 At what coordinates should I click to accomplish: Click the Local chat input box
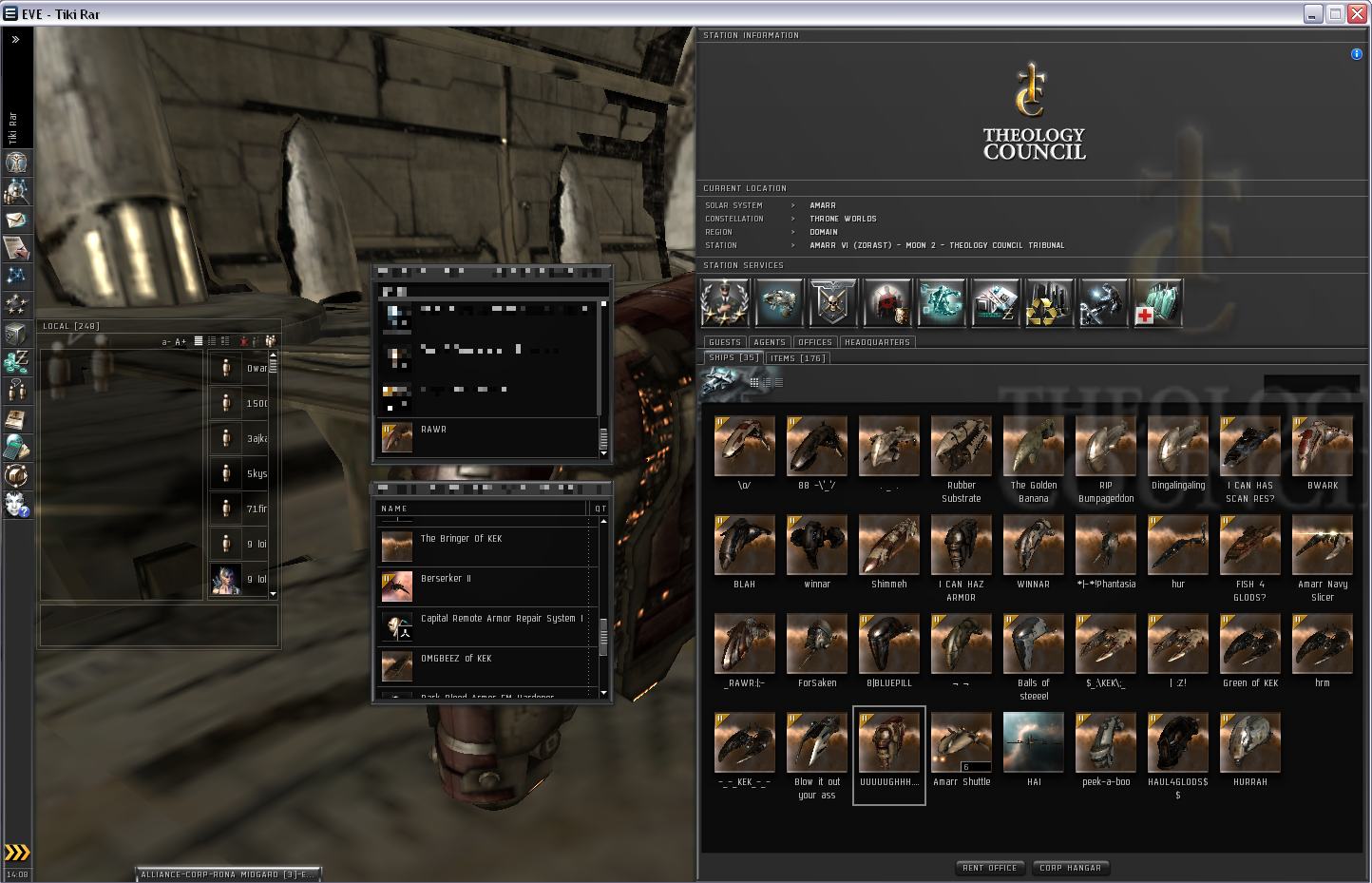pyautogui.click(x=158, y=625)
